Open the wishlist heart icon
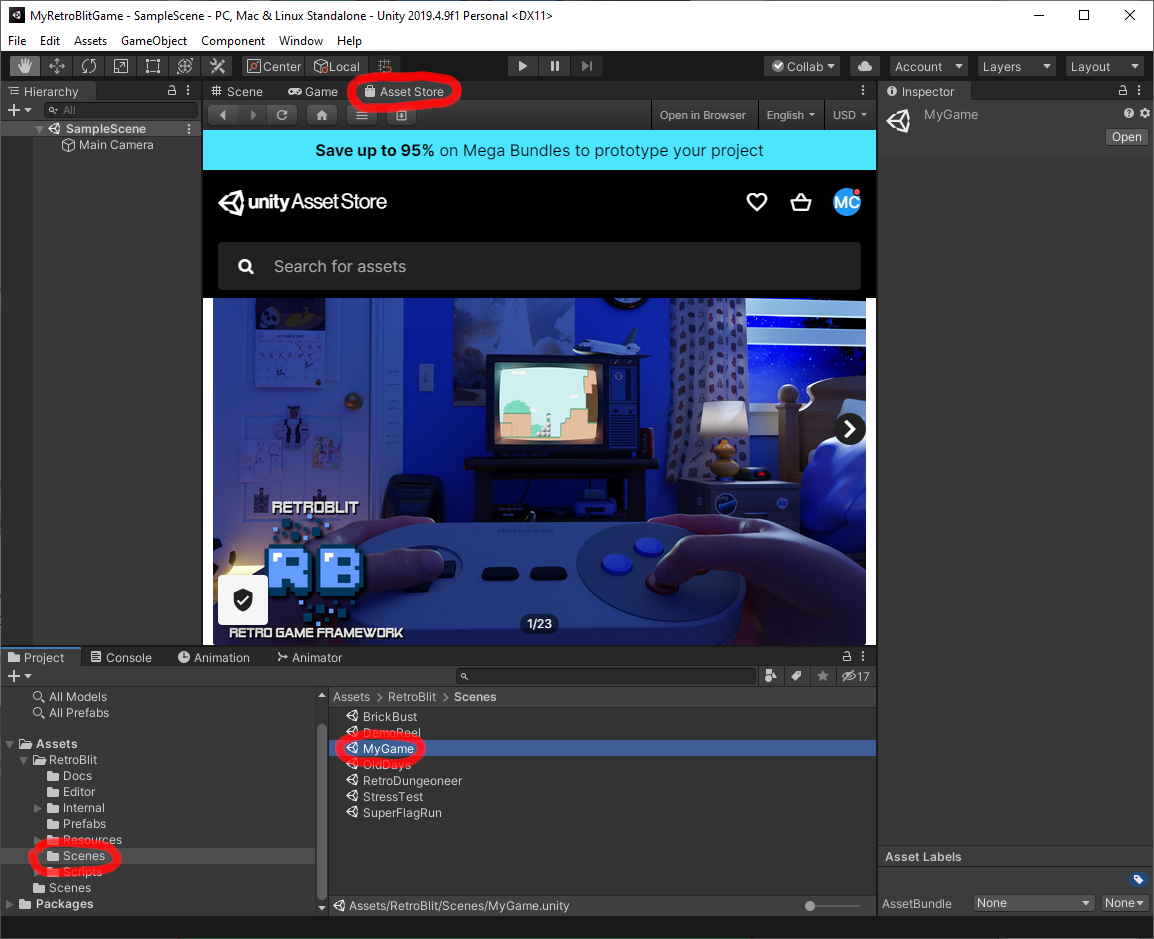The width and height of the screenshot is (1154, 939). (x=757, y=202)
